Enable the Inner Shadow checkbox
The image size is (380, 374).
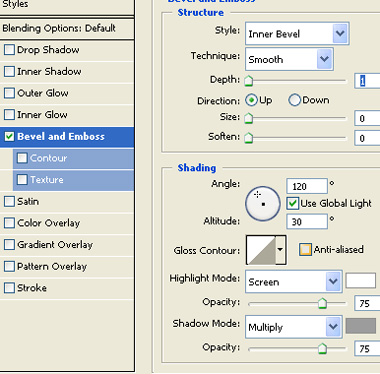click(x=9, y=71)
